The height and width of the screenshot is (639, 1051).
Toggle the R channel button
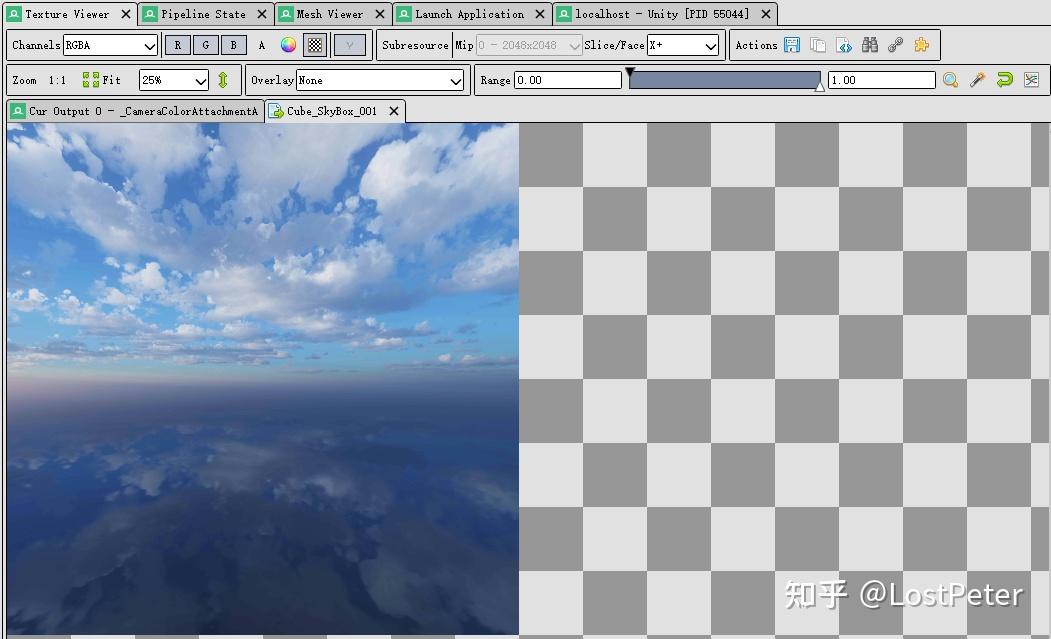[176, 45]
